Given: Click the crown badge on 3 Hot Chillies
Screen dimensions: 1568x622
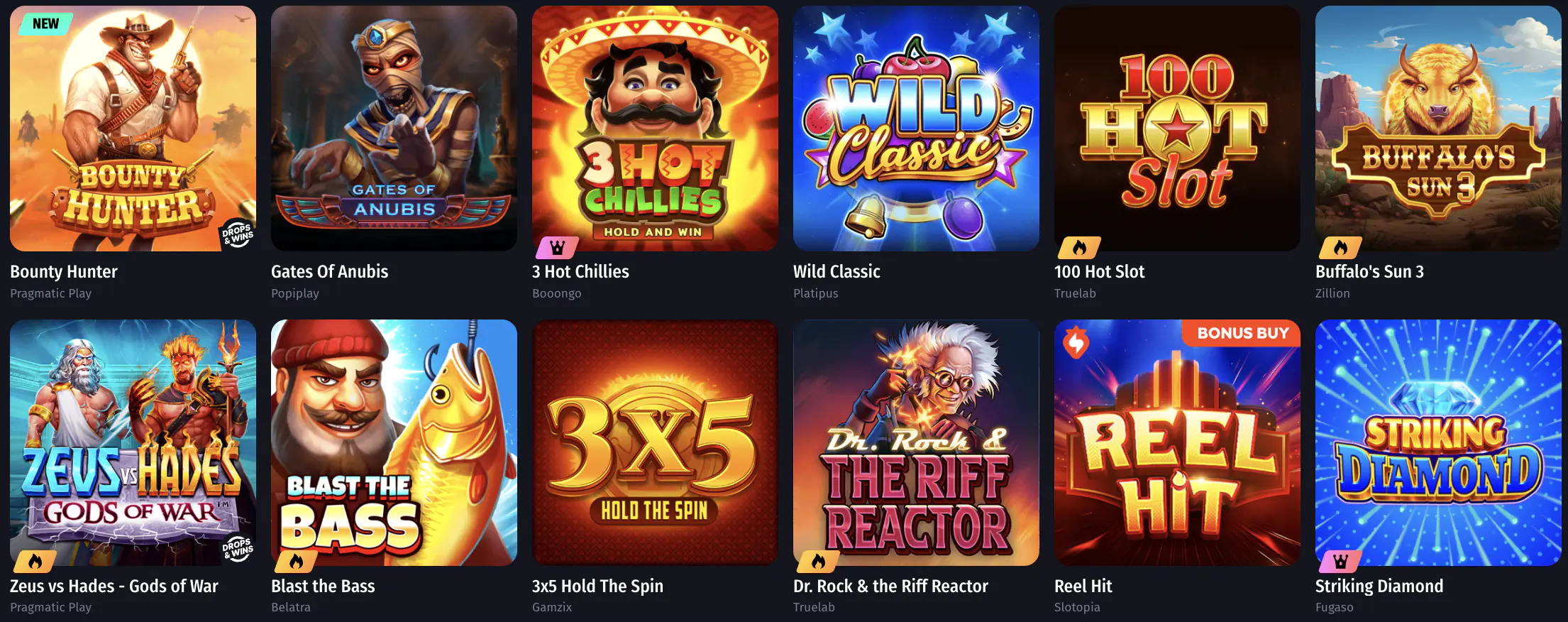Looking at the screenshot, I should click(x=557, y=248).
